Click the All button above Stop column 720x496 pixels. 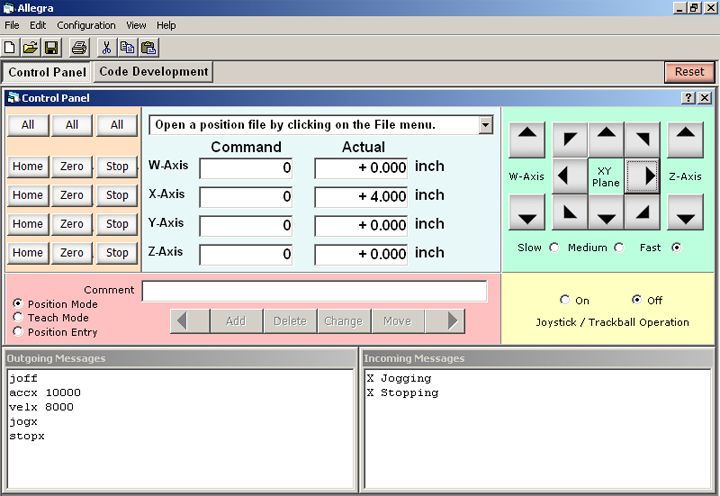(117, 125)
